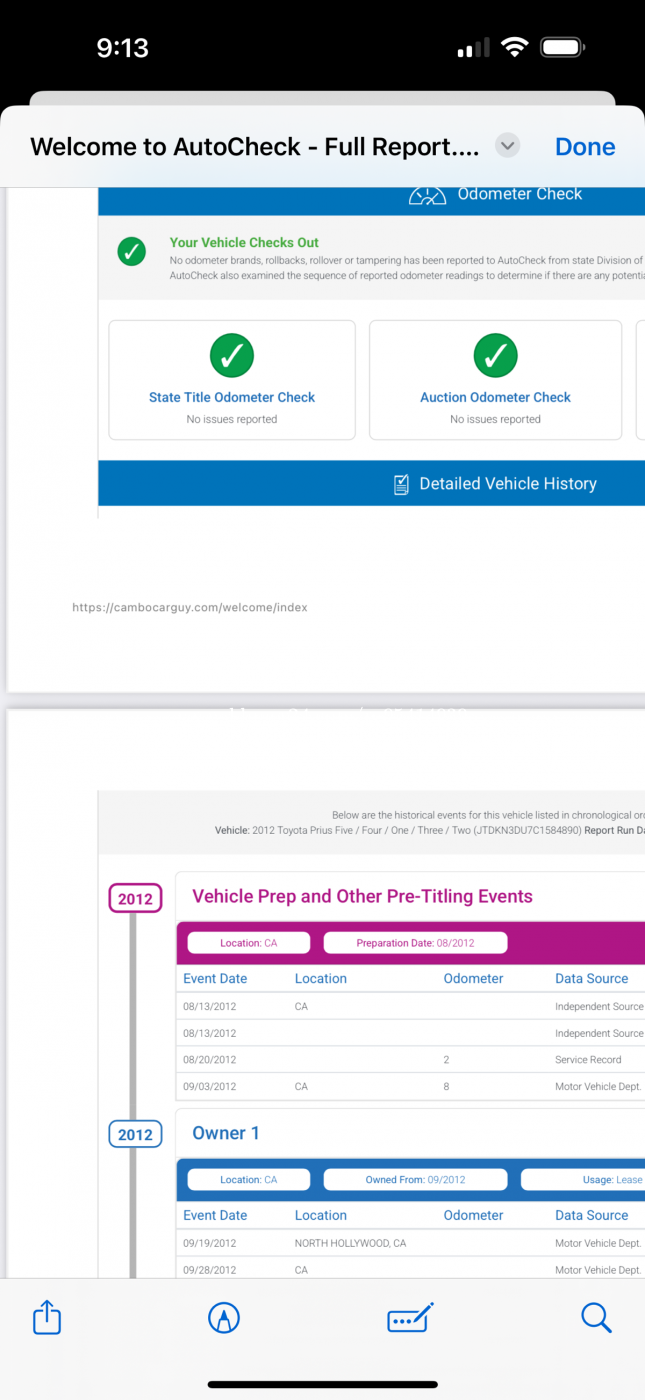645x1400 pixels.
Task: Tap odometer reading 8 in prep table
Action: point(447,1086)
